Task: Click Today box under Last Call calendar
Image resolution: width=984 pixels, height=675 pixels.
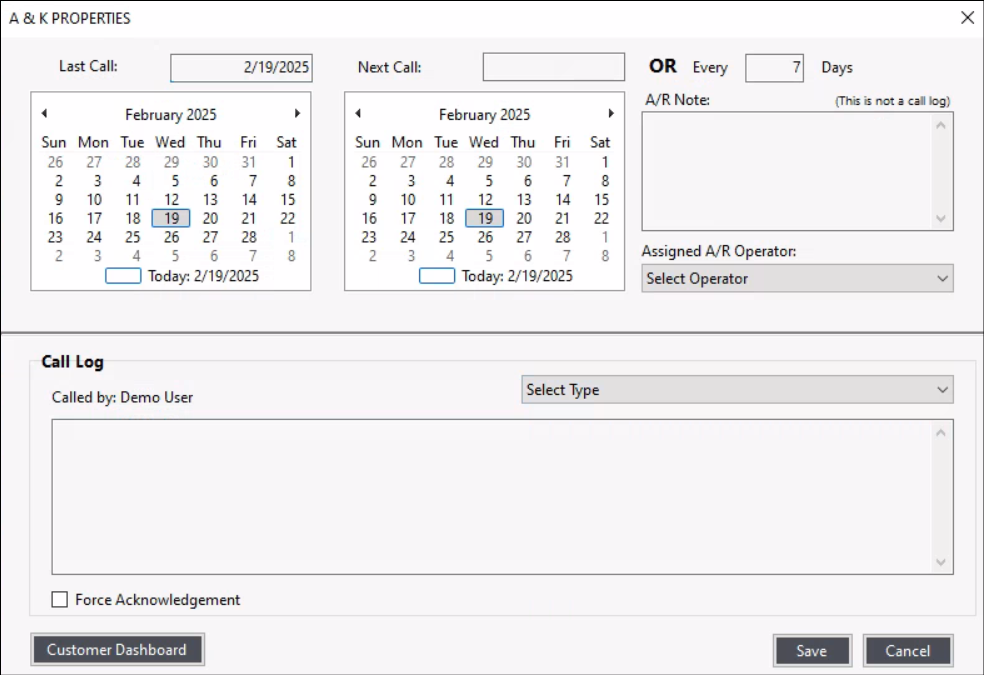Action: [123, 277]
